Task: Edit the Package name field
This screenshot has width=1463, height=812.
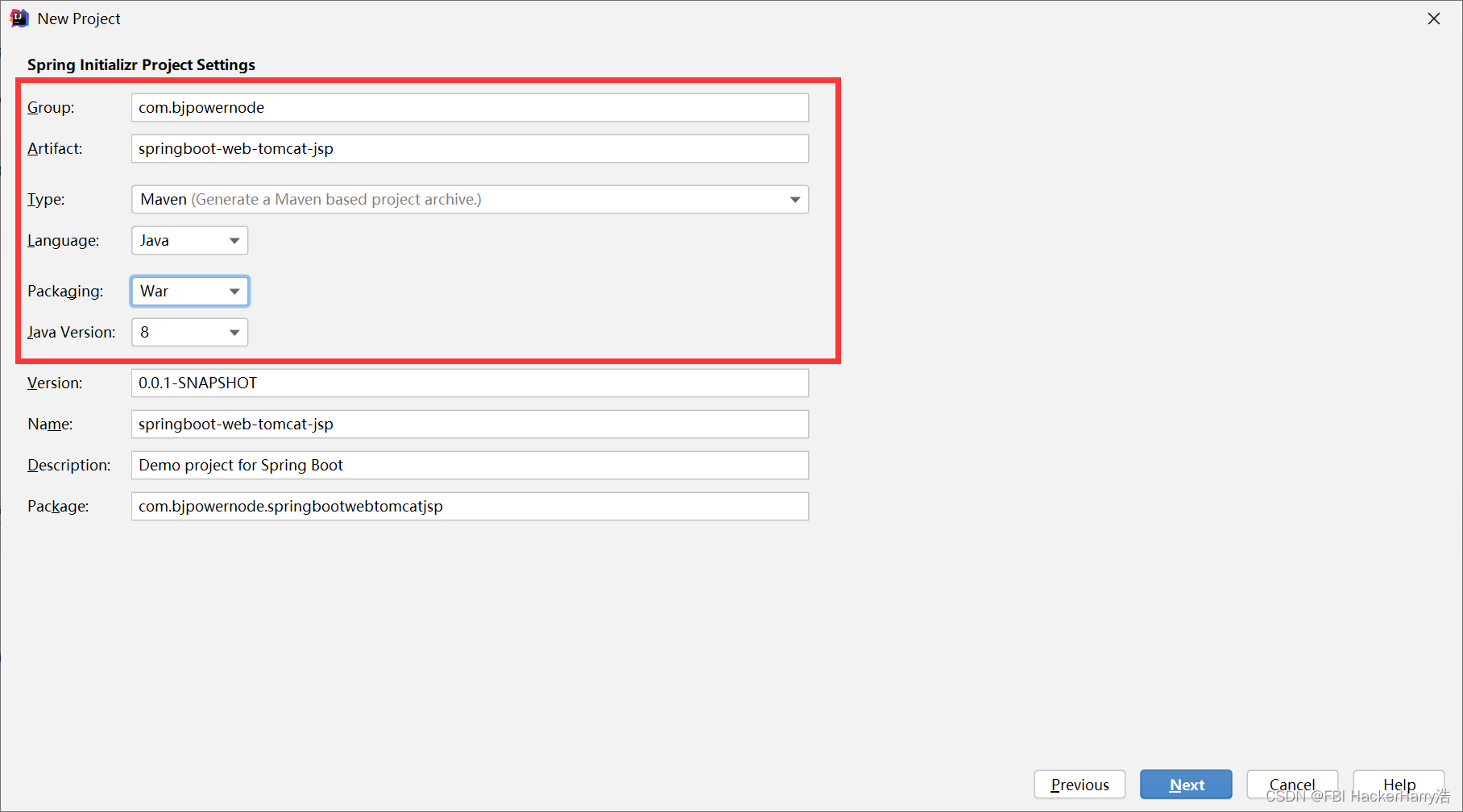Action: pos(470,506)
